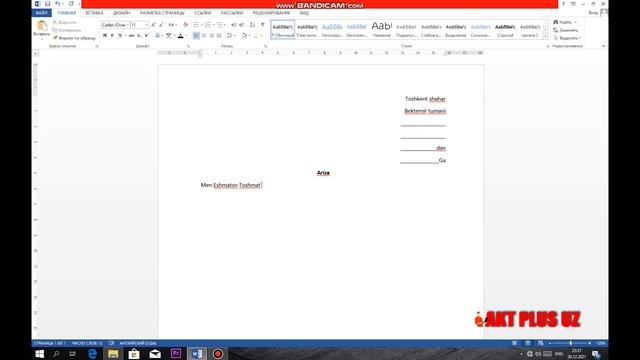Click the Cut (Вырезать) command
Screen dimensions: 640x360
coord(64,22)
